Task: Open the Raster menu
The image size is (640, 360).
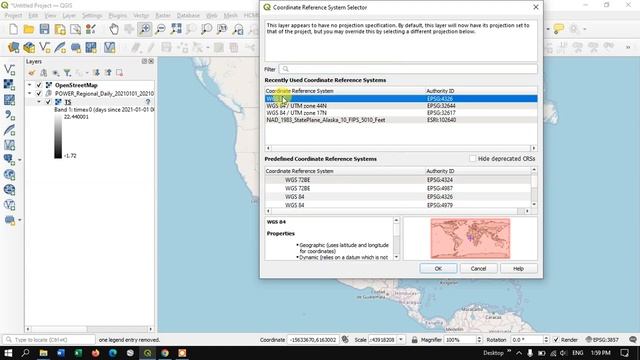Action: click(163, 16)
